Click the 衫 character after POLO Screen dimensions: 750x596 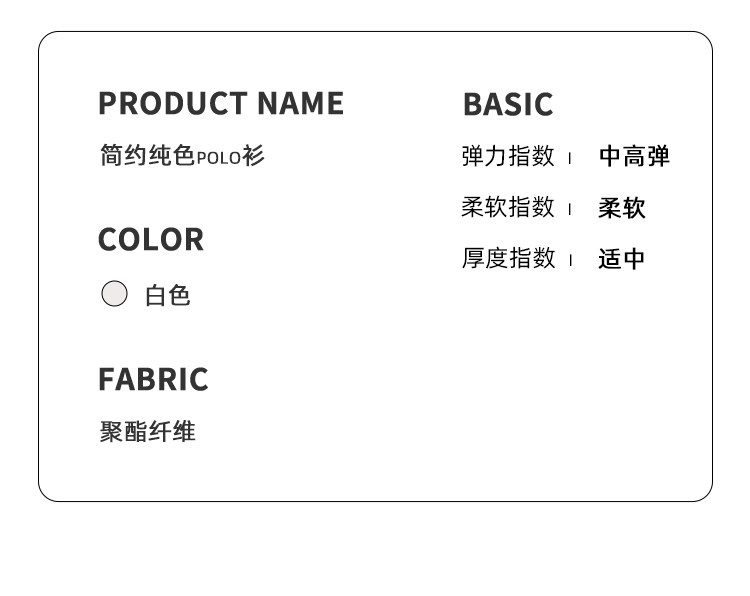[x=253, y=156]
